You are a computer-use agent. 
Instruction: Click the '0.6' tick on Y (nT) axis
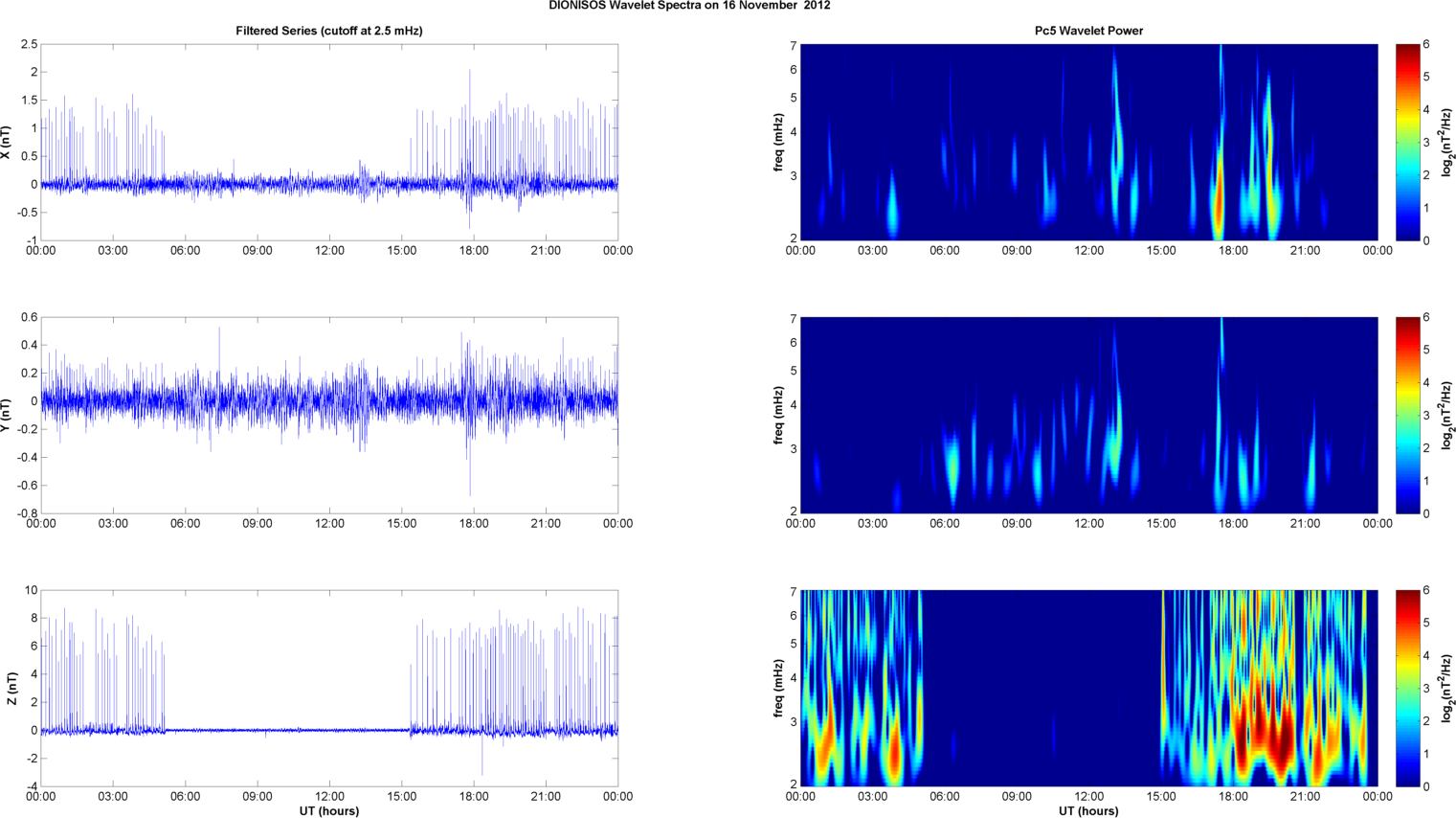29,317
